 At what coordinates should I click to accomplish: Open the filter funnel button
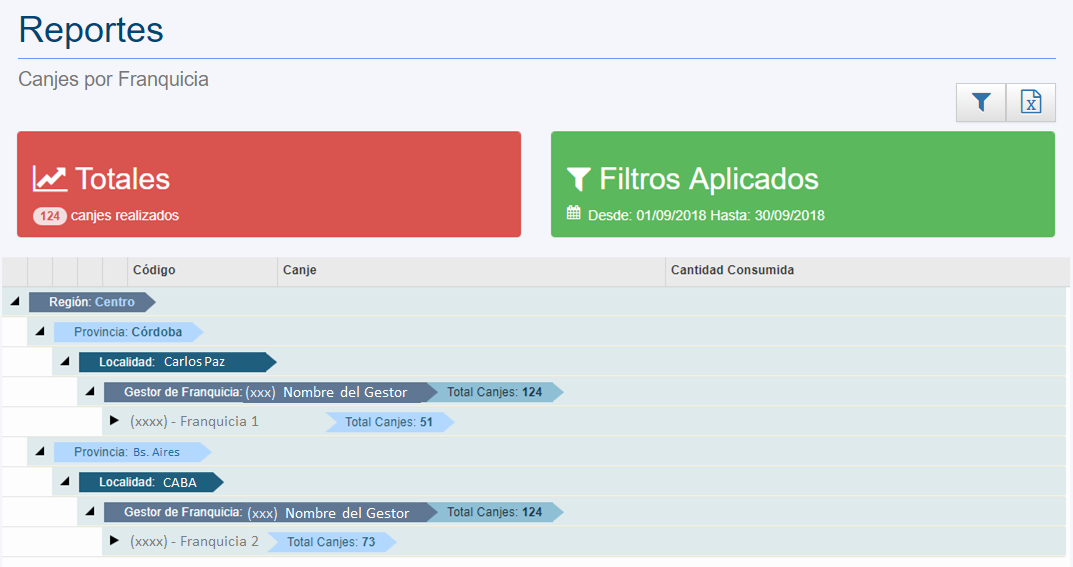tap(981, 102)
